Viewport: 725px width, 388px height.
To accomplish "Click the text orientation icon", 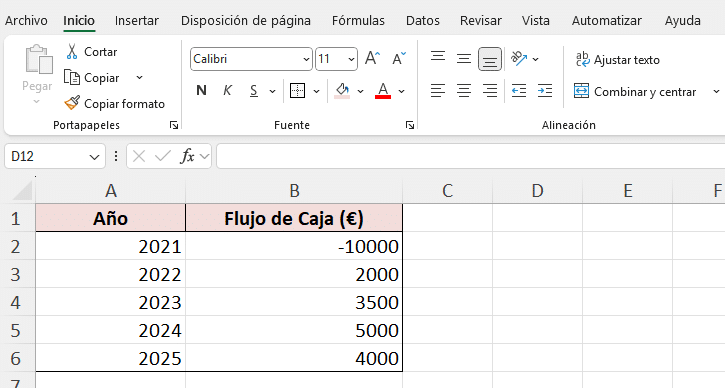I will [x=519, y=59].
